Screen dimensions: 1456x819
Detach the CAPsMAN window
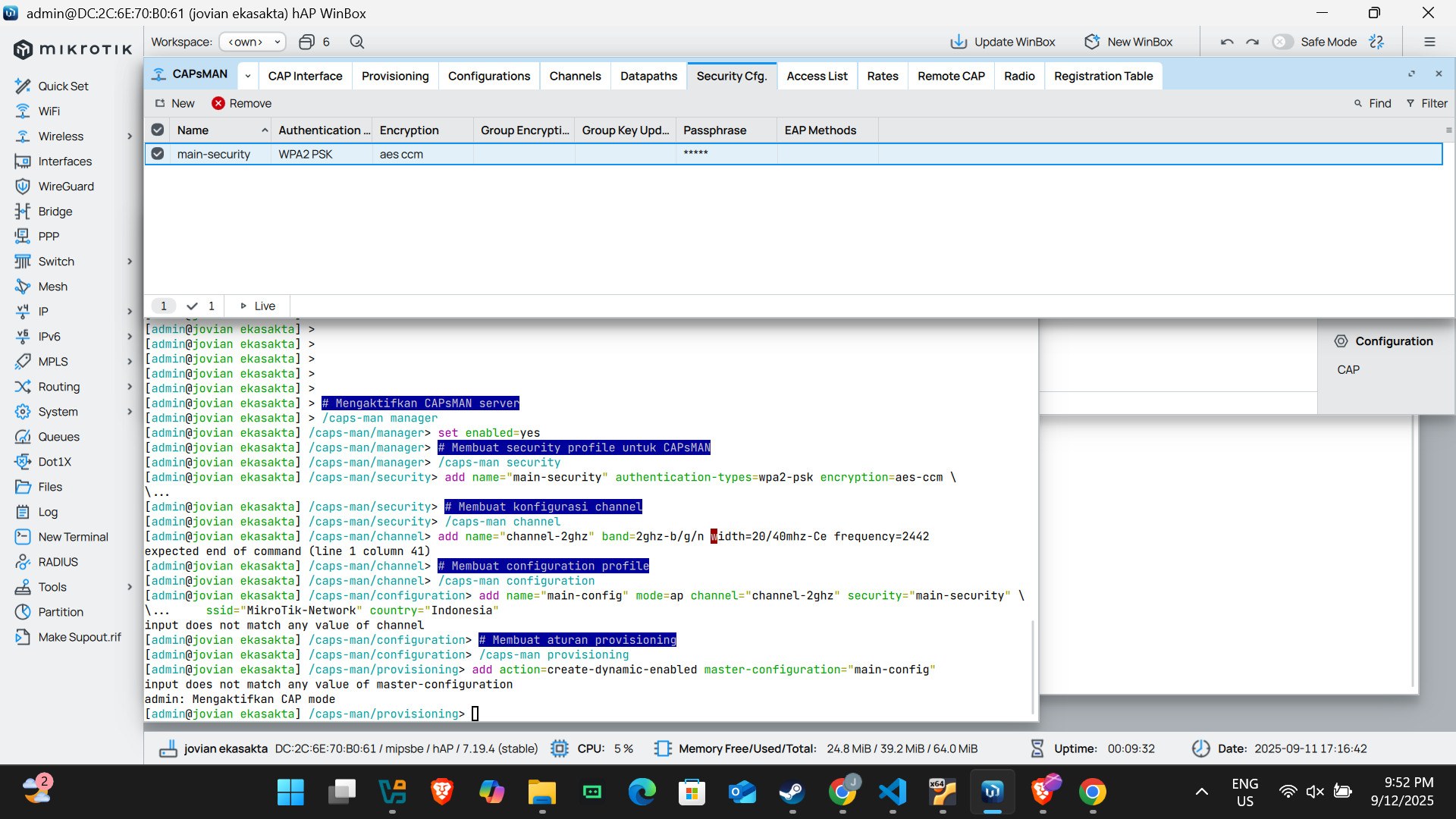coord(1411,74)
